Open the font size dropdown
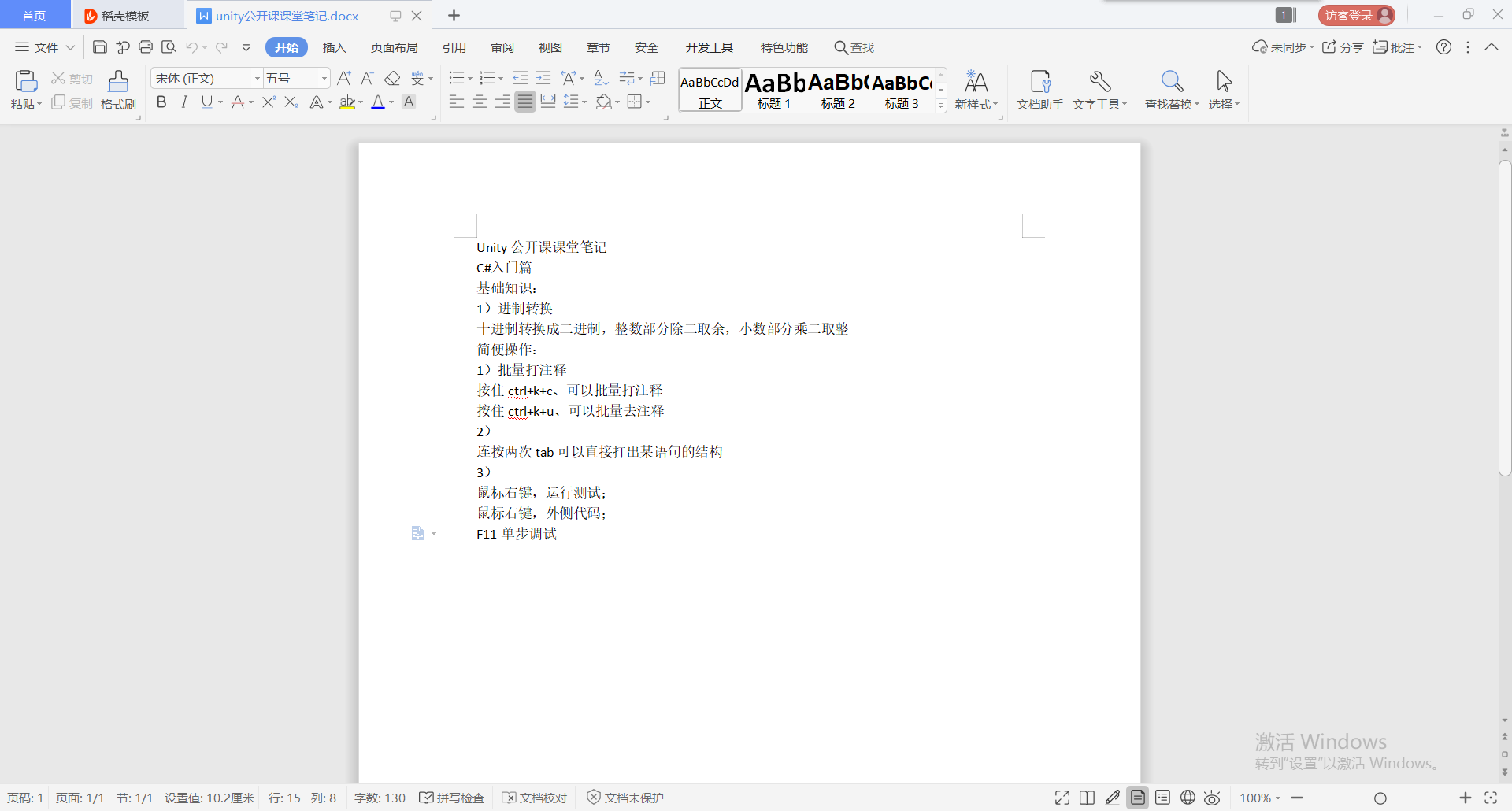The width and height of the screenshot is (1512, 811). (x=324, y=78)
